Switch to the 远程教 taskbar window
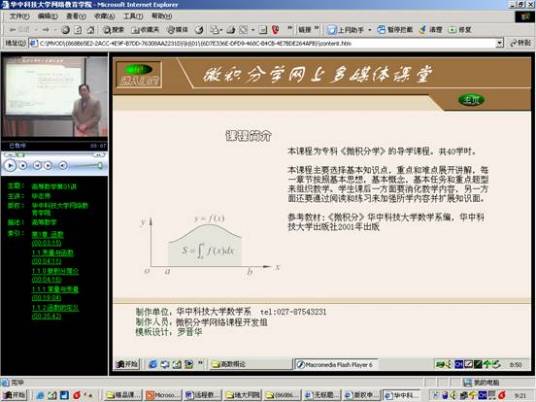The height and width of the screenshot is (402, 536). pyautogui.click(x=202, y=396)
